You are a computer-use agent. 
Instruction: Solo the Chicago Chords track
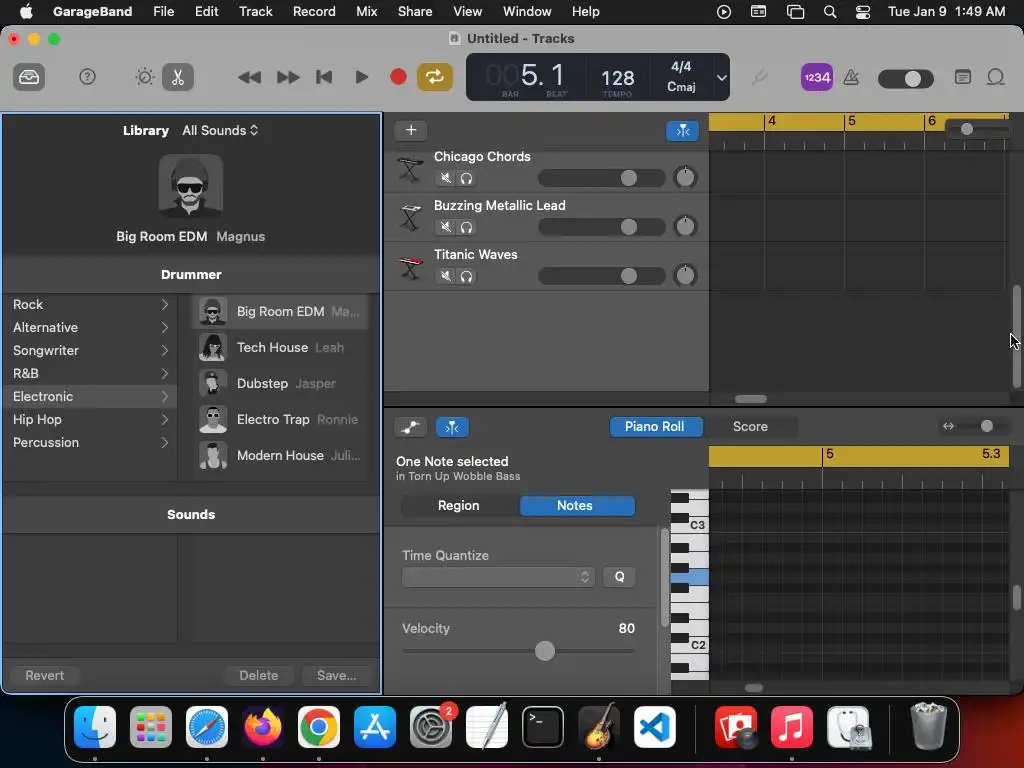tap(466, 178)
